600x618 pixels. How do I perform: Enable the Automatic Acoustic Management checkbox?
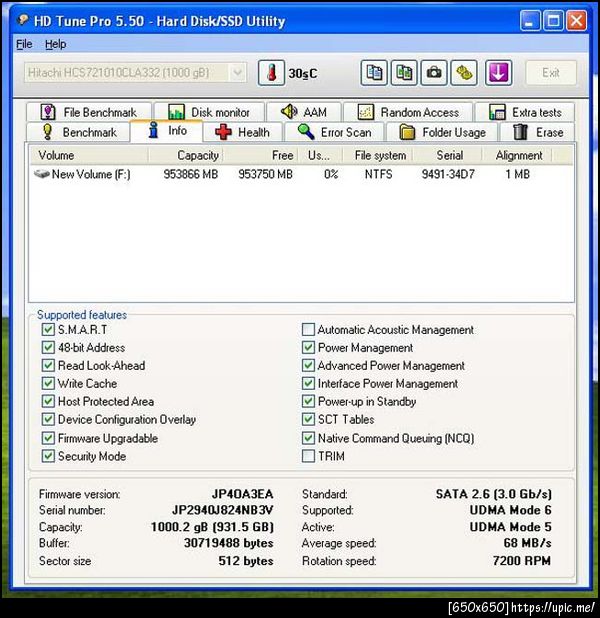[308, 329]
